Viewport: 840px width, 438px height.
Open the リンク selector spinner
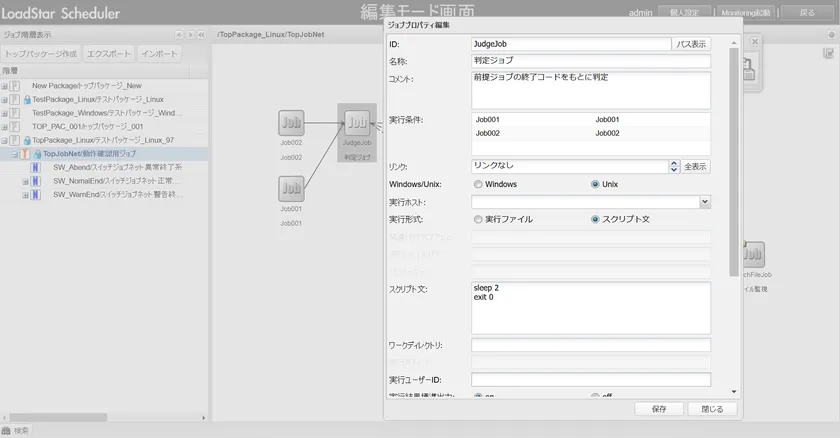point(674,166)
